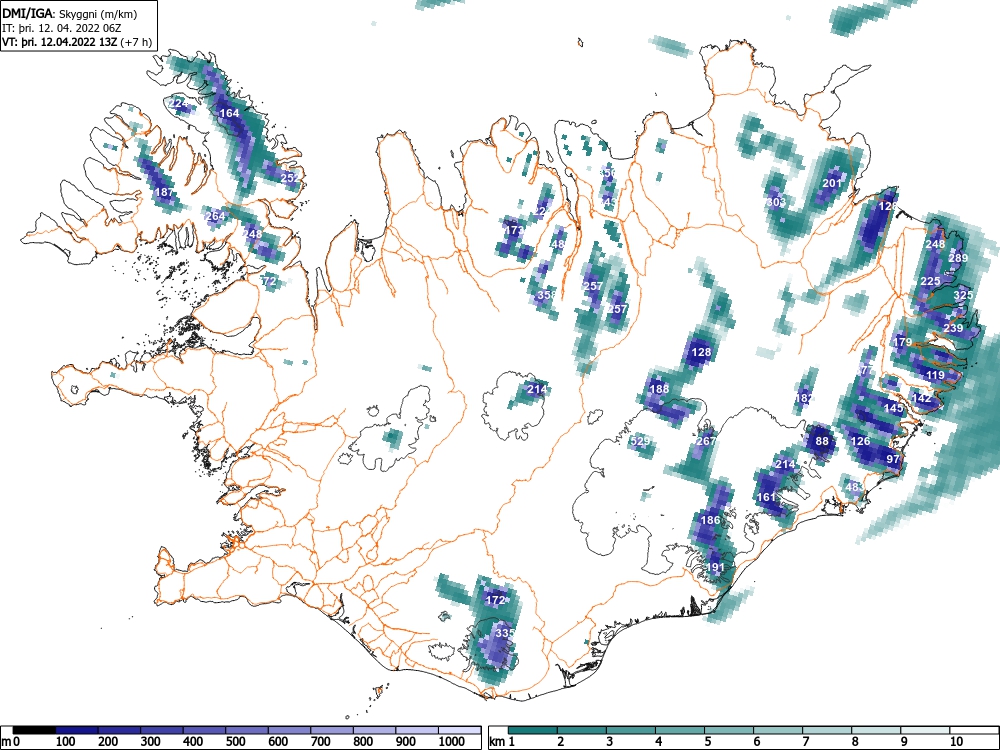The height and width of the screenshot is (750, 1000).
Task: Click the 325 visibility value on east coast
Action: [x=964, y=295]
